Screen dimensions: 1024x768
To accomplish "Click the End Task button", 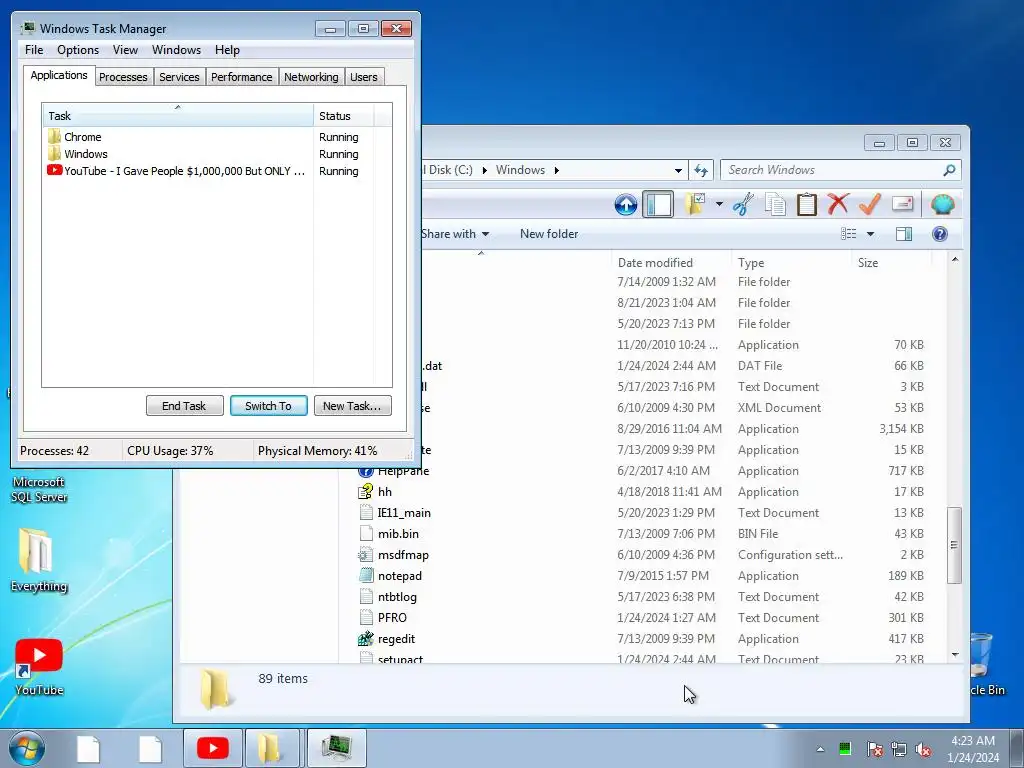I will 184,406.
